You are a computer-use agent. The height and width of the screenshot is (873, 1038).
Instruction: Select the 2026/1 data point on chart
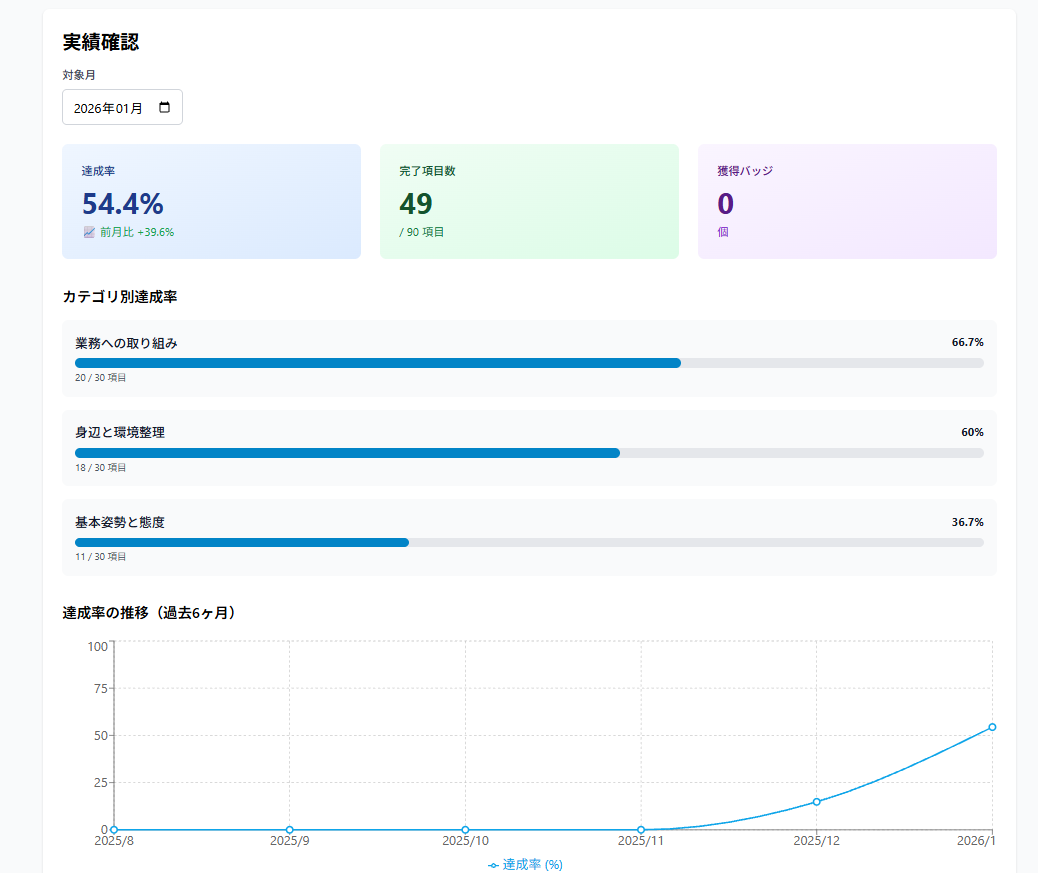click(992, 727)
